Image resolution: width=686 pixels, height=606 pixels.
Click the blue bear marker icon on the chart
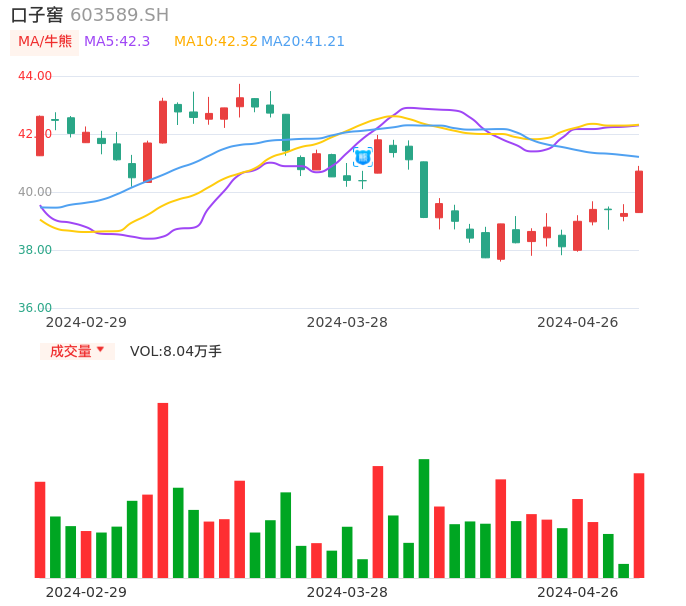pyautogui.click(x=363, y=157)
